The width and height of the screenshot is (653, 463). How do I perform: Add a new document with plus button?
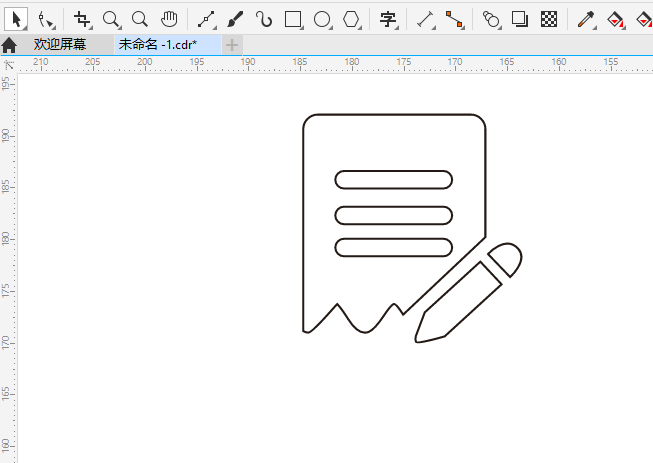232,45
